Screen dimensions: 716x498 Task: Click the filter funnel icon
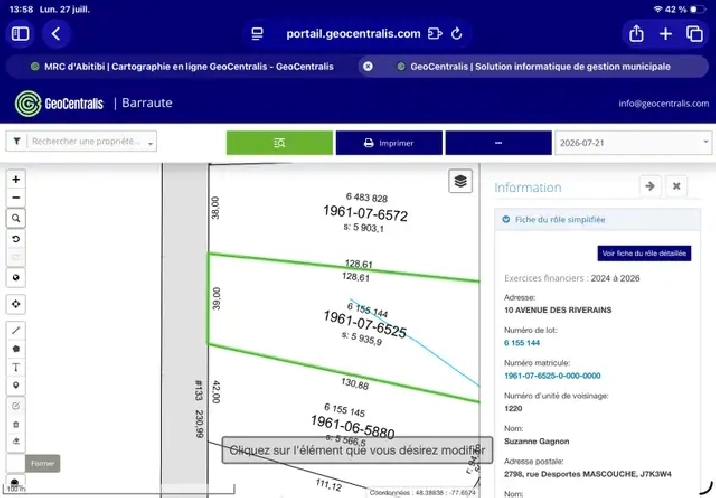(17, 141)
